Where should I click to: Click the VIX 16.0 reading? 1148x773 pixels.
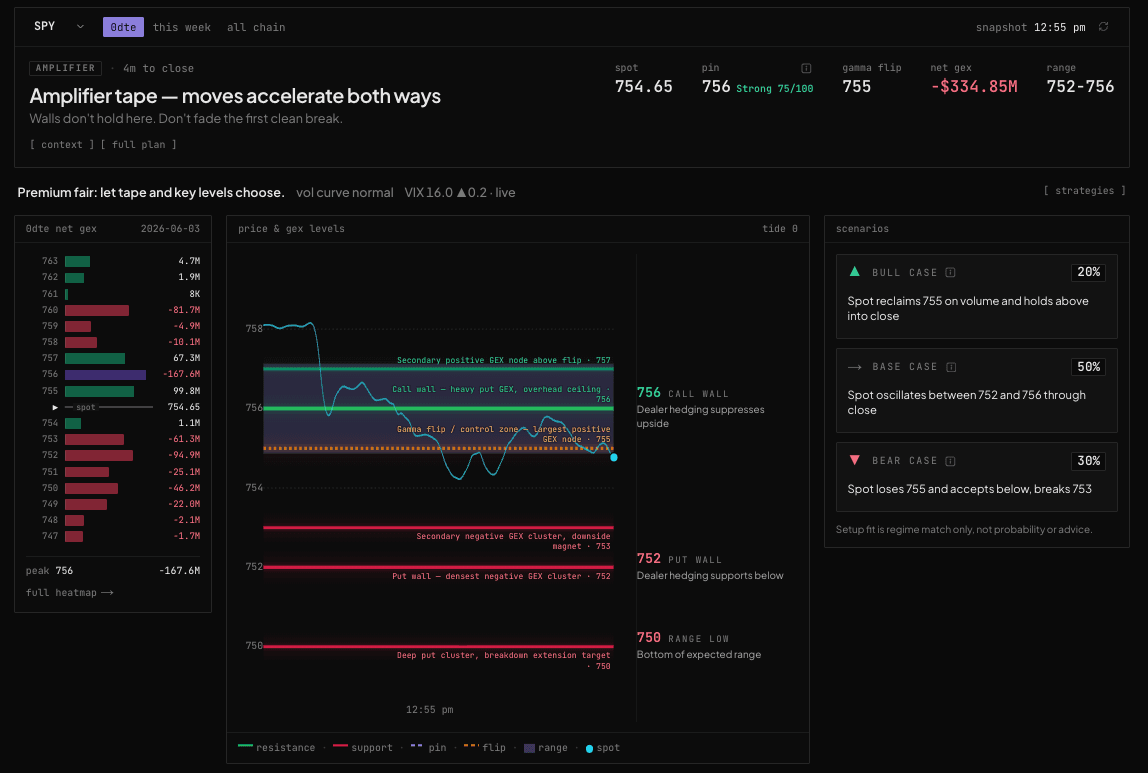pos(428,193)
